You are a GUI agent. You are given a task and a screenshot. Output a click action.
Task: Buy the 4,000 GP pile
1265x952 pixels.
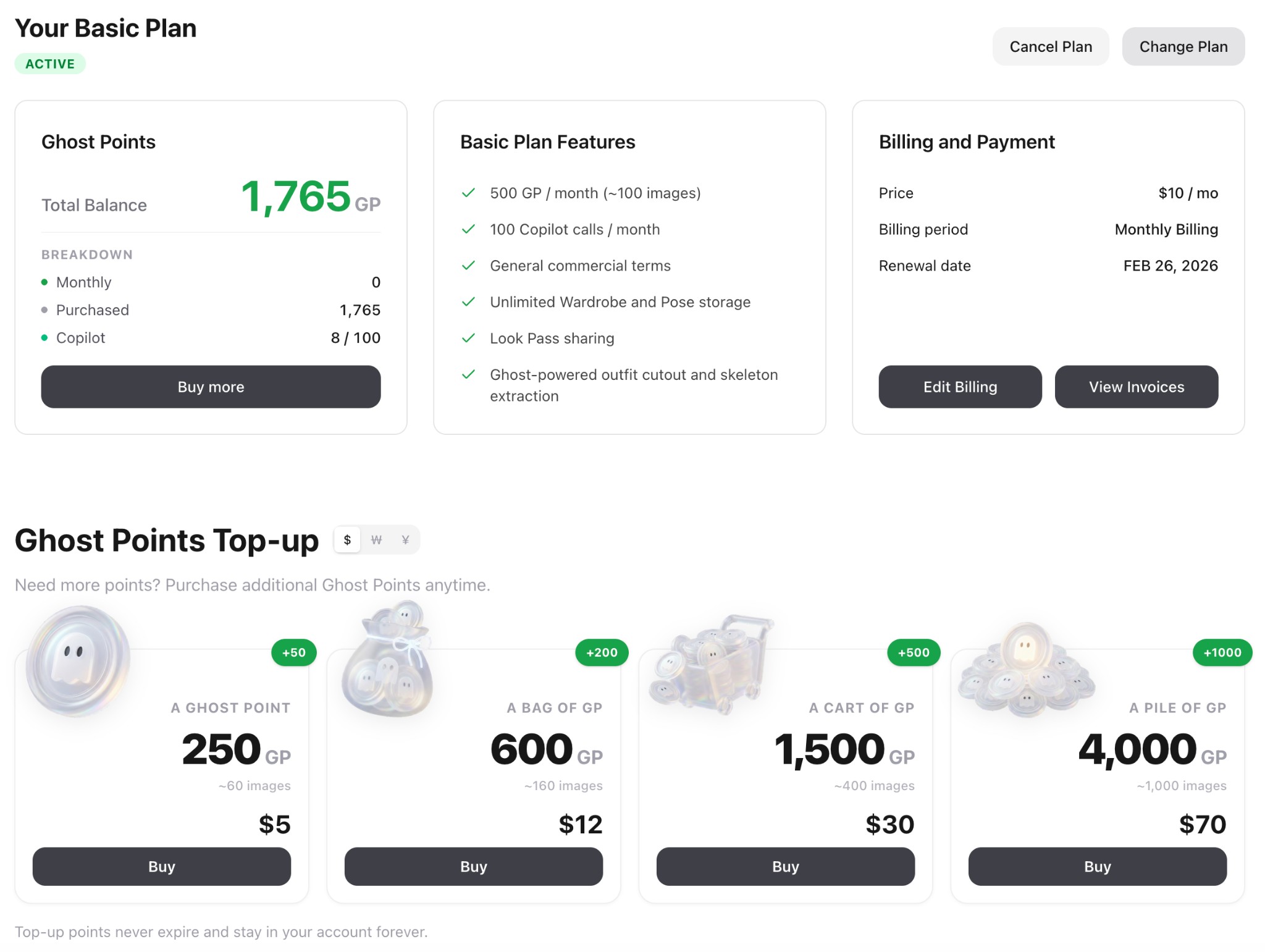[x=1096, y=866]
